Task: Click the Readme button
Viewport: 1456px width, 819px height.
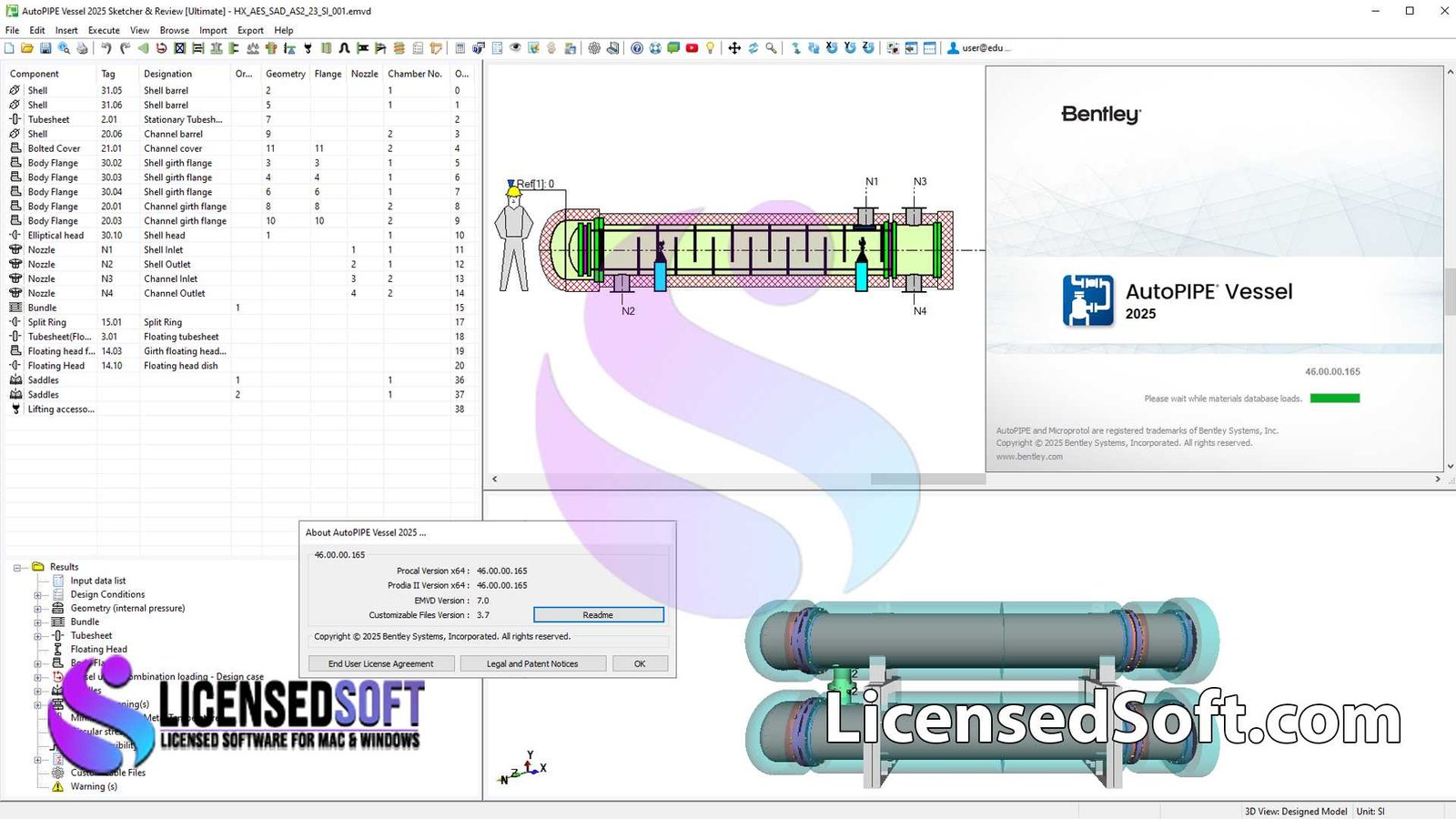Action: click(x=599, y=615)
